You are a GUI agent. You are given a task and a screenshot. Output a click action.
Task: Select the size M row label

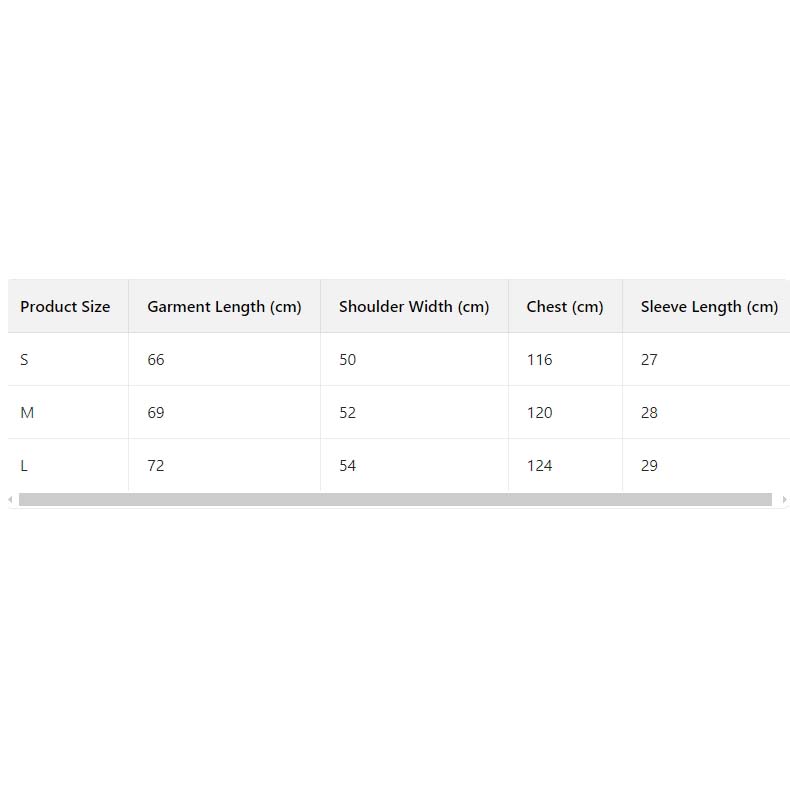27,413
